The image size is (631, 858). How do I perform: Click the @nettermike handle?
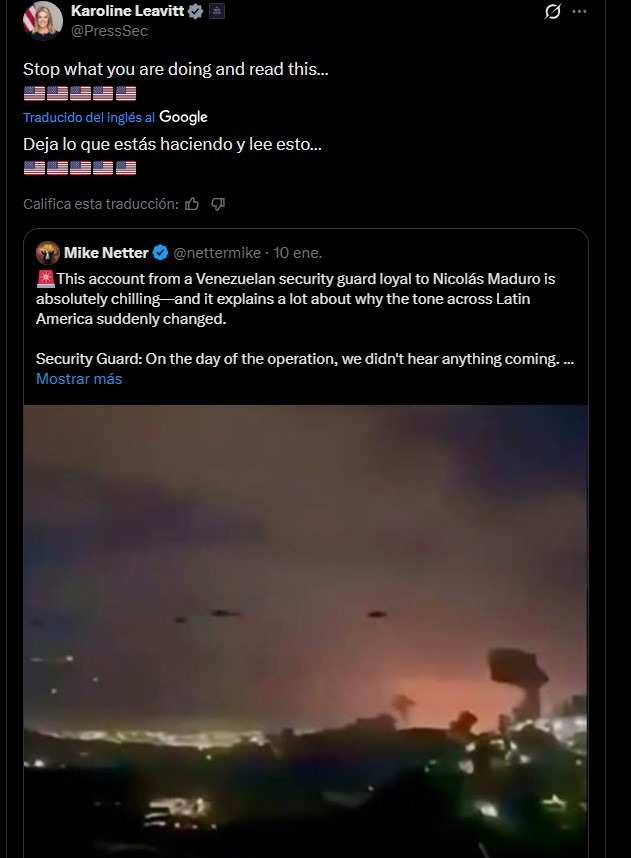pos(218,253)
